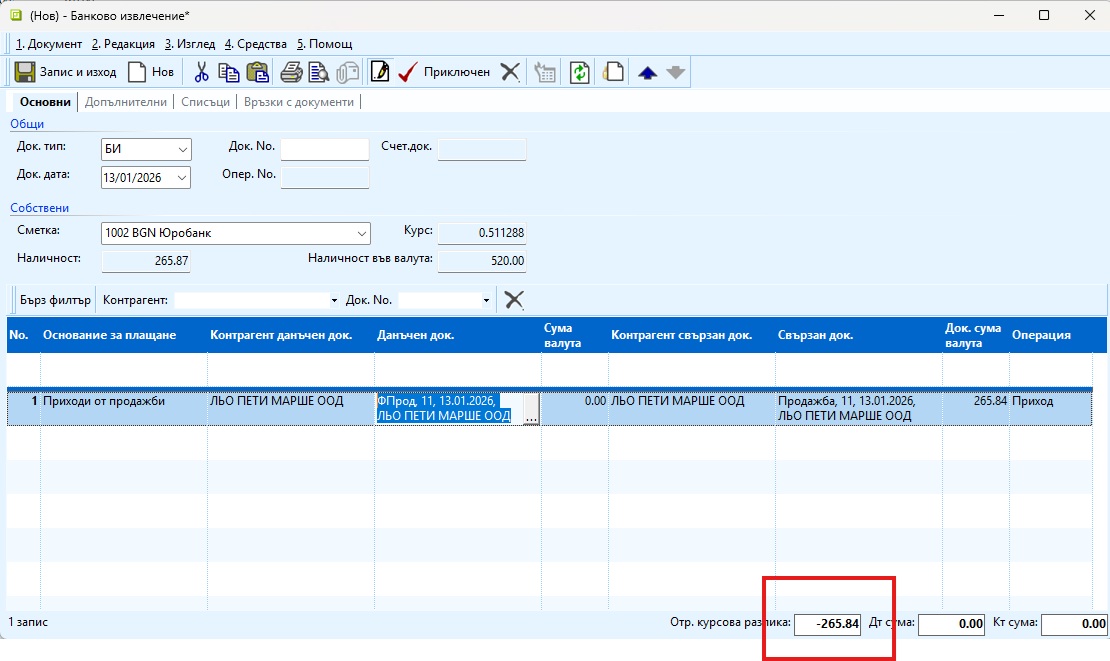Click the green Refresh icon
The width and height of the screenshot is (1110, 661).
(x=579, y=72)
